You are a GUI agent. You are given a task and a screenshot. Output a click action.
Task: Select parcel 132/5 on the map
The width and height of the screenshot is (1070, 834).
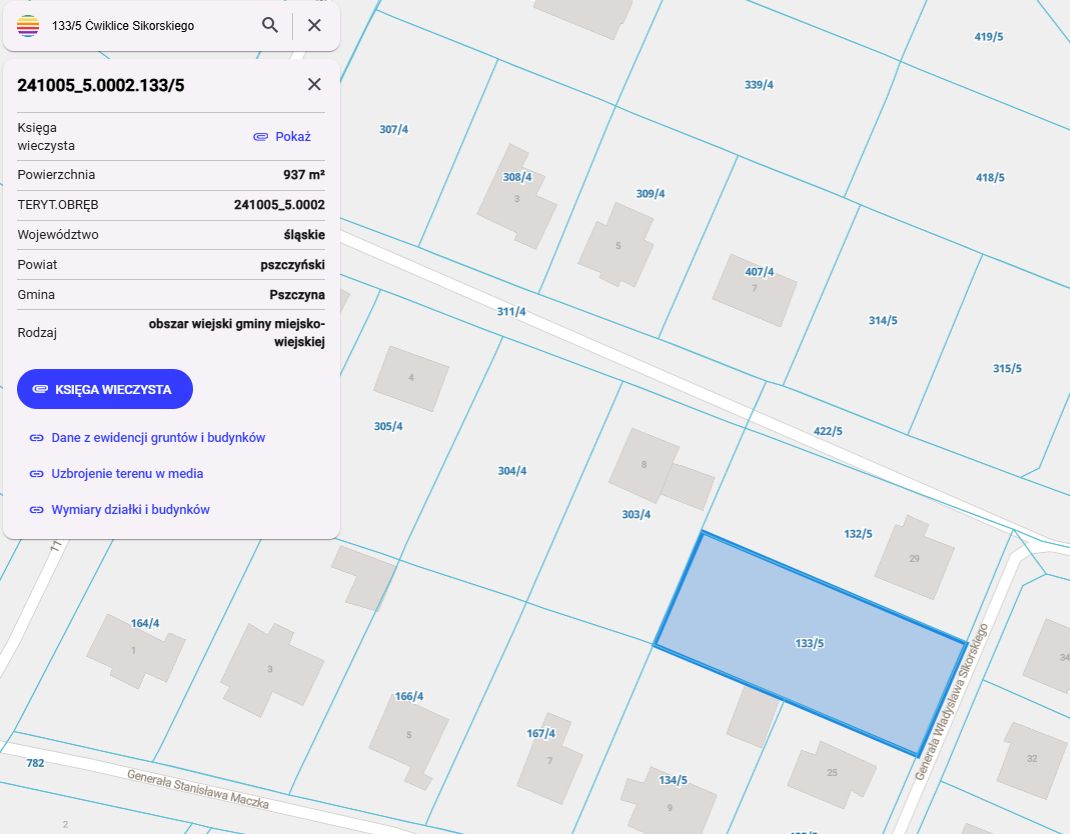858,534
